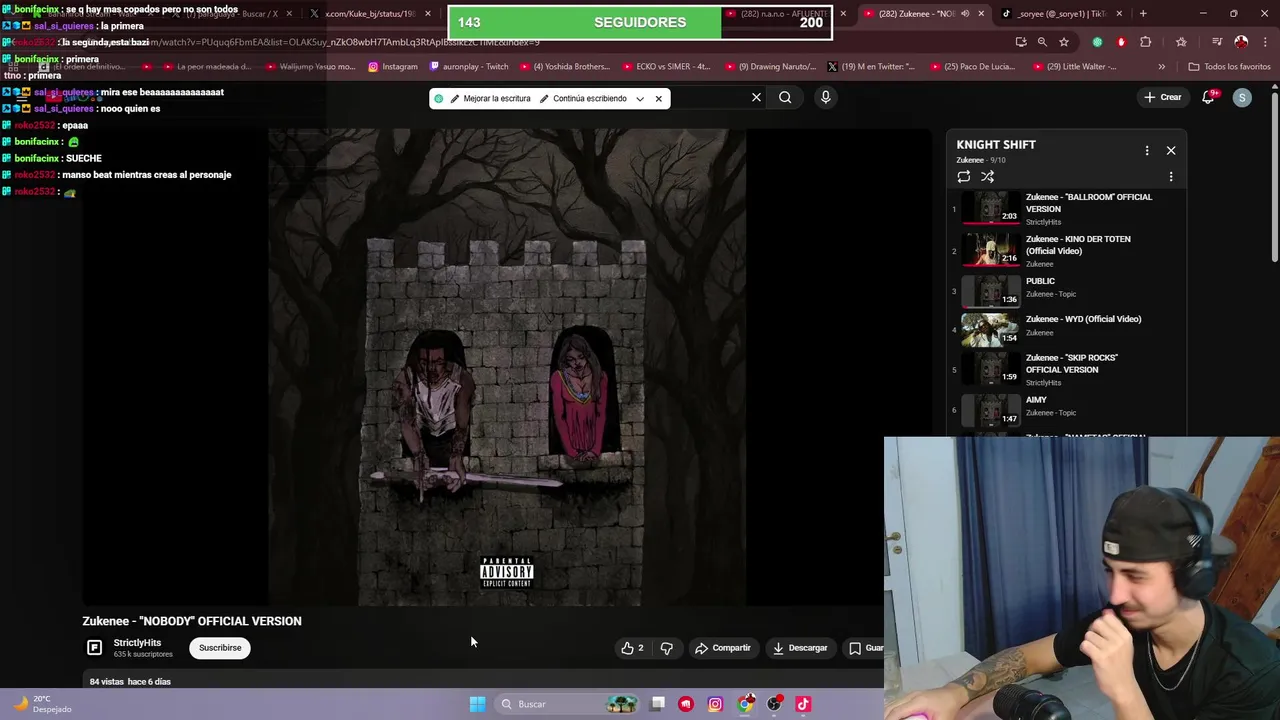Open the Windows Start menu

(x=477, y=704)
